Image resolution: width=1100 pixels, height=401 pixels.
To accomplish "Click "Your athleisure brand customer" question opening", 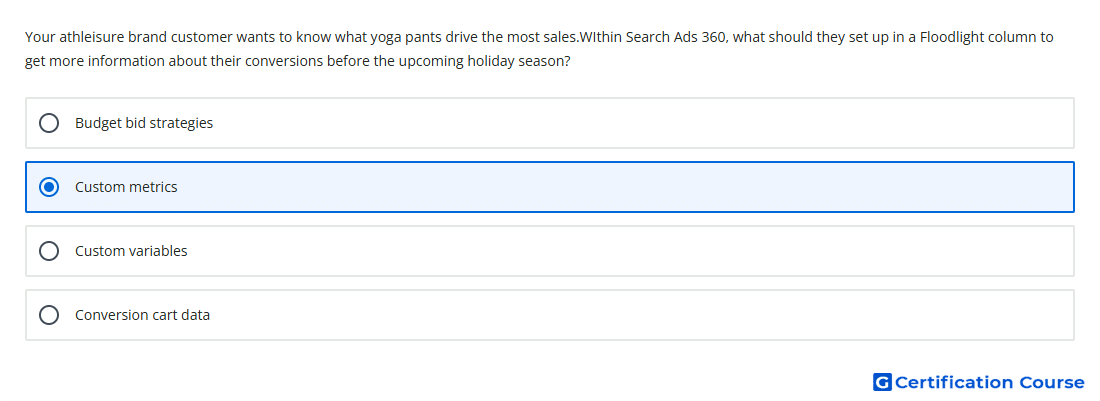I will pyautogui.click(x=128, y=37).
